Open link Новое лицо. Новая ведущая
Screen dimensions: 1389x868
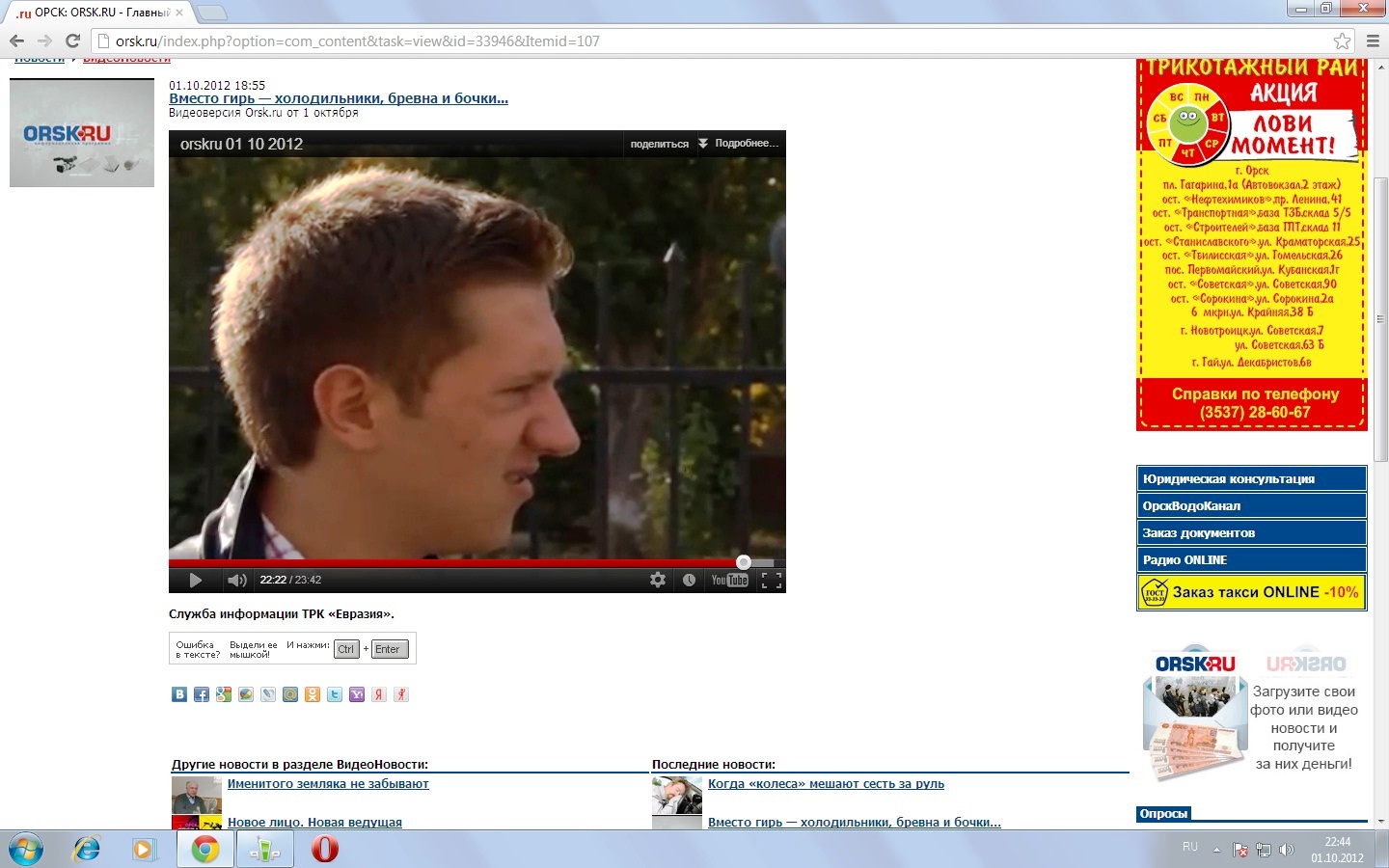point(314,823)
